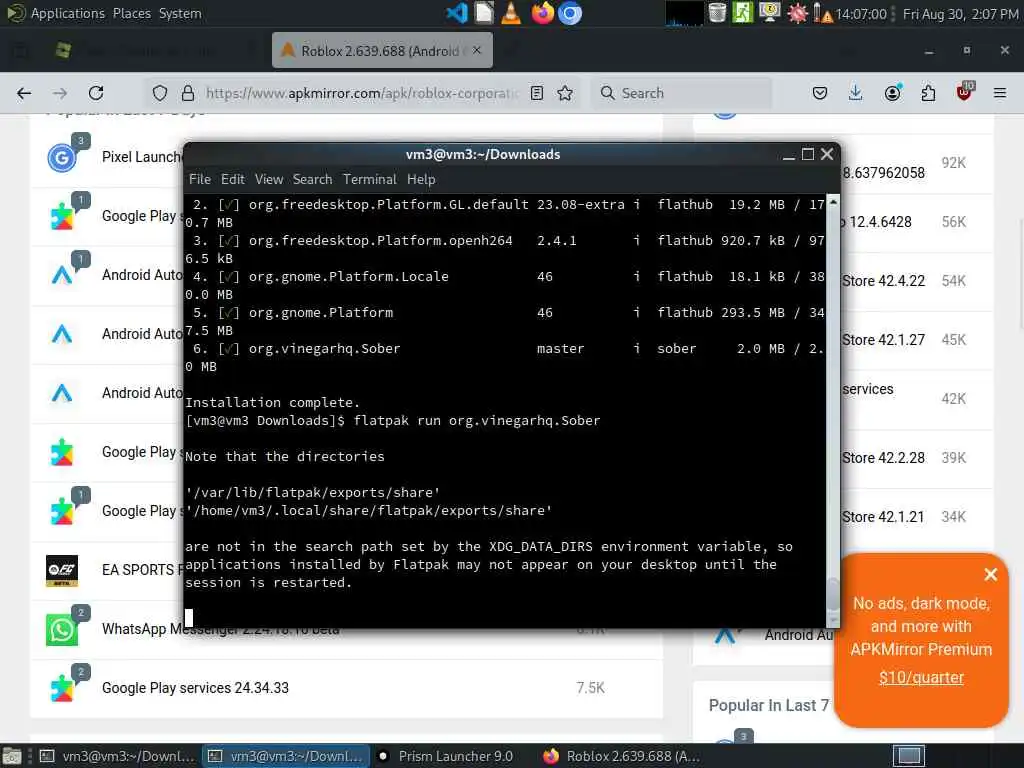This screenshot has height=768, width=1024.
Task: Click the clock showing Fri Aug 30
Action: 960,14
